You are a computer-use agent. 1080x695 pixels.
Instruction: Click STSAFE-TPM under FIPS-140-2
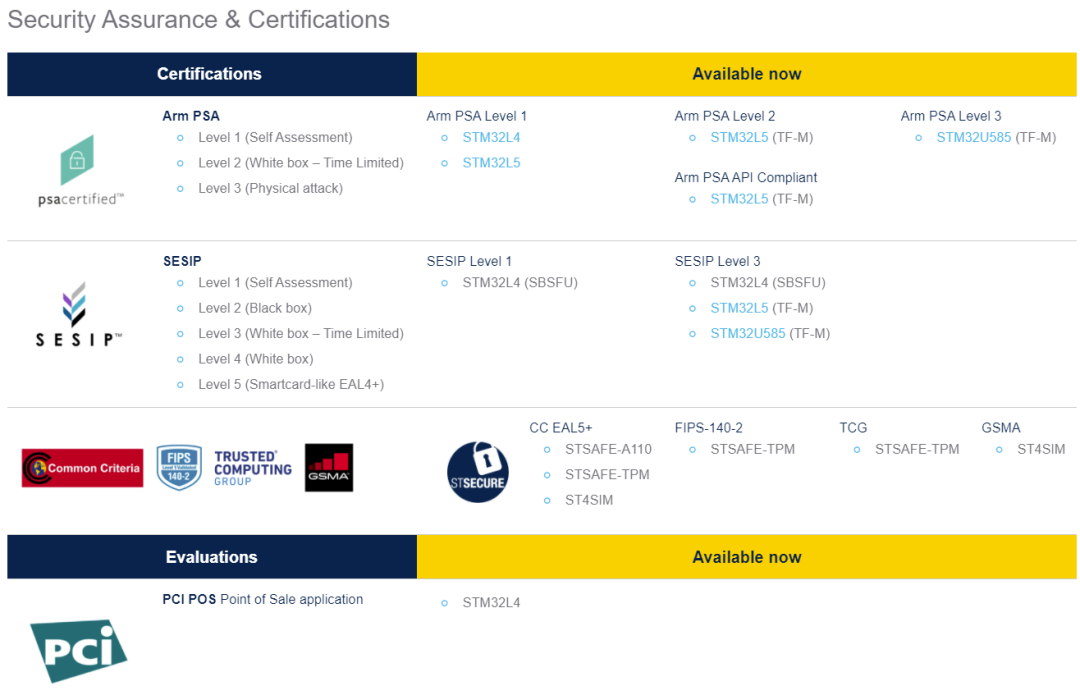(x=752, y=449)
